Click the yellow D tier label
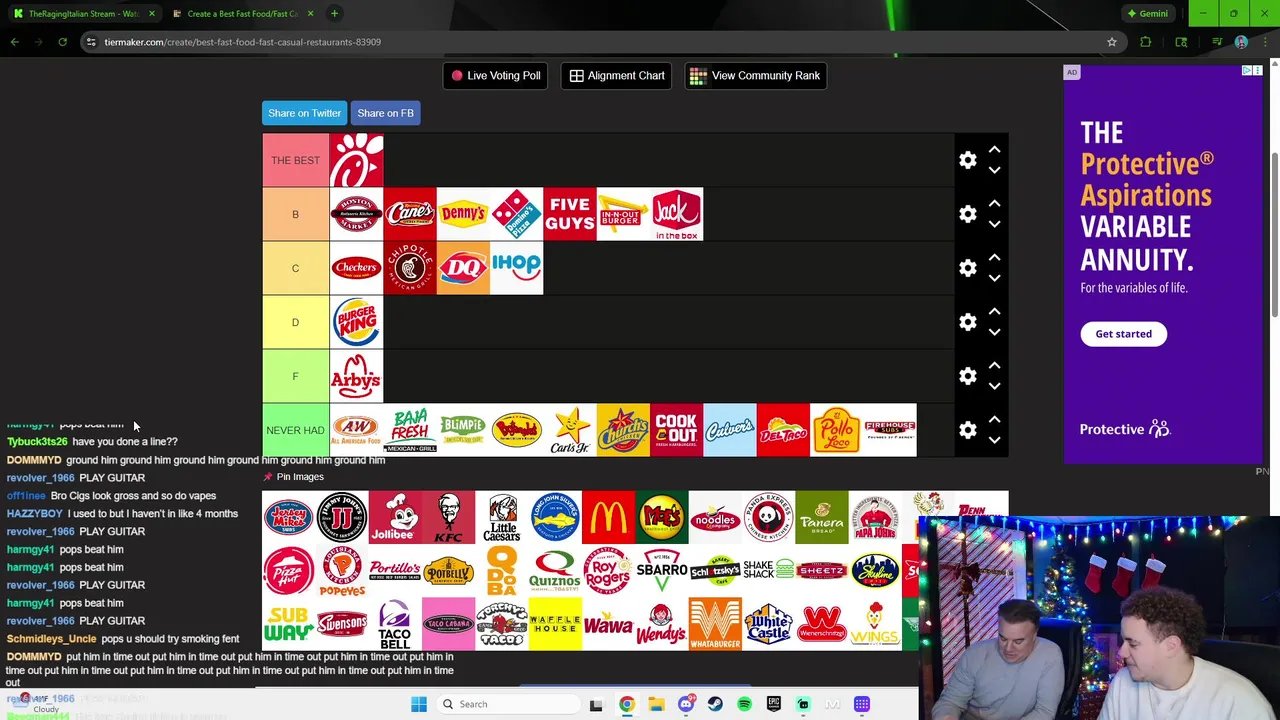Image resolution: width=1280 pixels, height=720 pixels. coord(295,322)
